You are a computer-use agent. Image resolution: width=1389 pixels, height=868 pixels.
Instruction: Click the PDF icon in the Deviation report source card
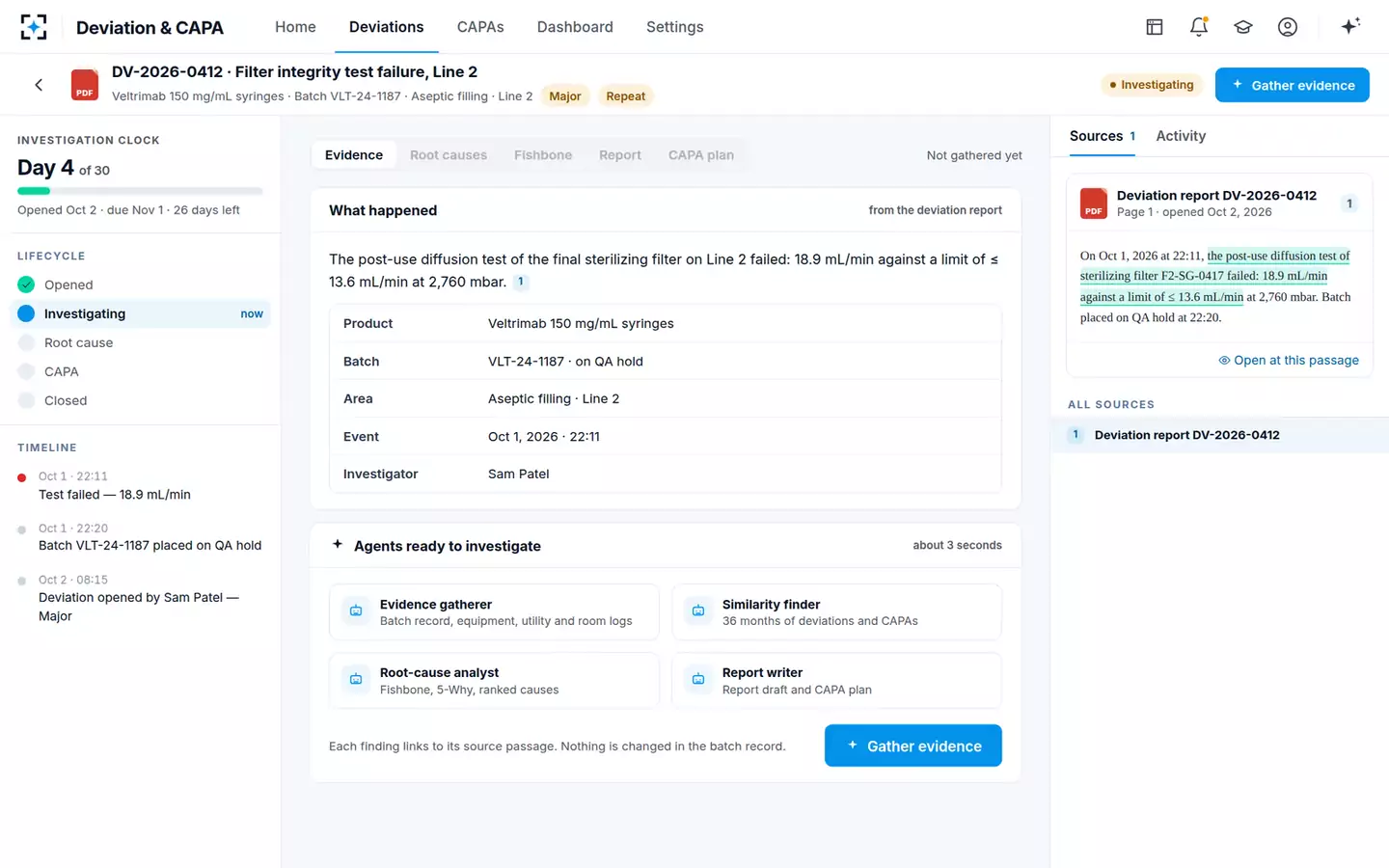1093,203
